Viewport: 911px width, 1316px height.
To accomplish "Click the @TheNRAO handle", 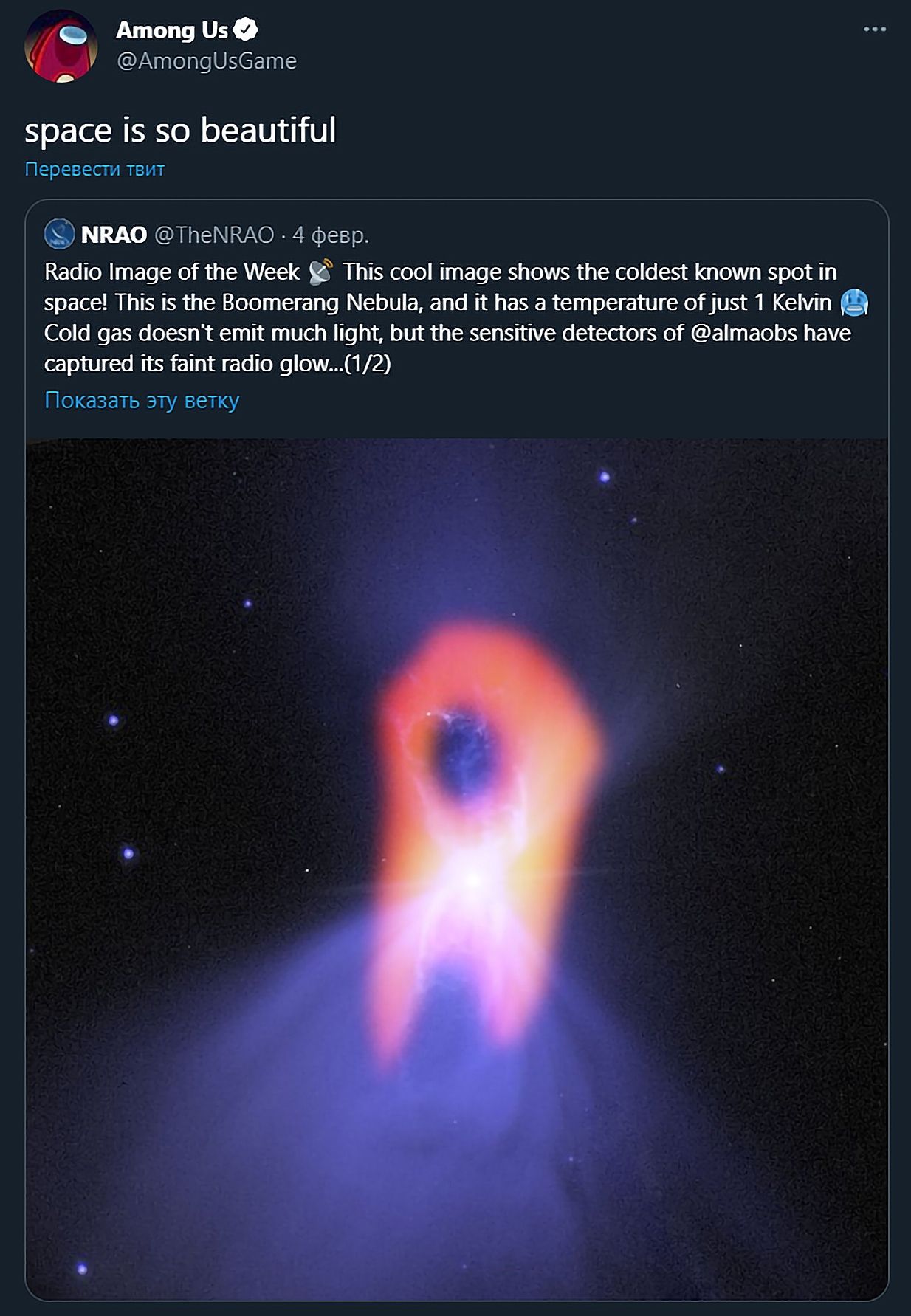I will (214, 235).
